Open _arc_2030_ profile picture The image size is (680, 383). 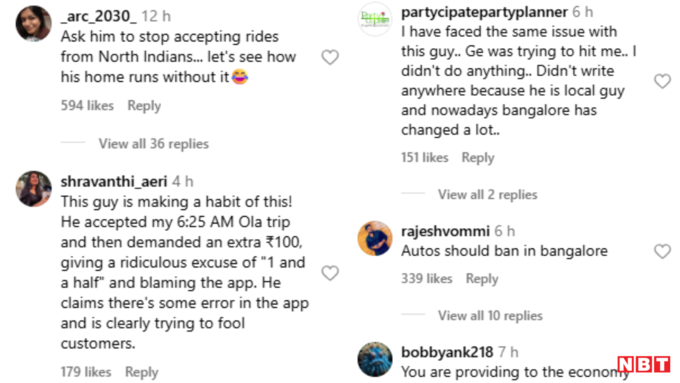pos(33,24)
